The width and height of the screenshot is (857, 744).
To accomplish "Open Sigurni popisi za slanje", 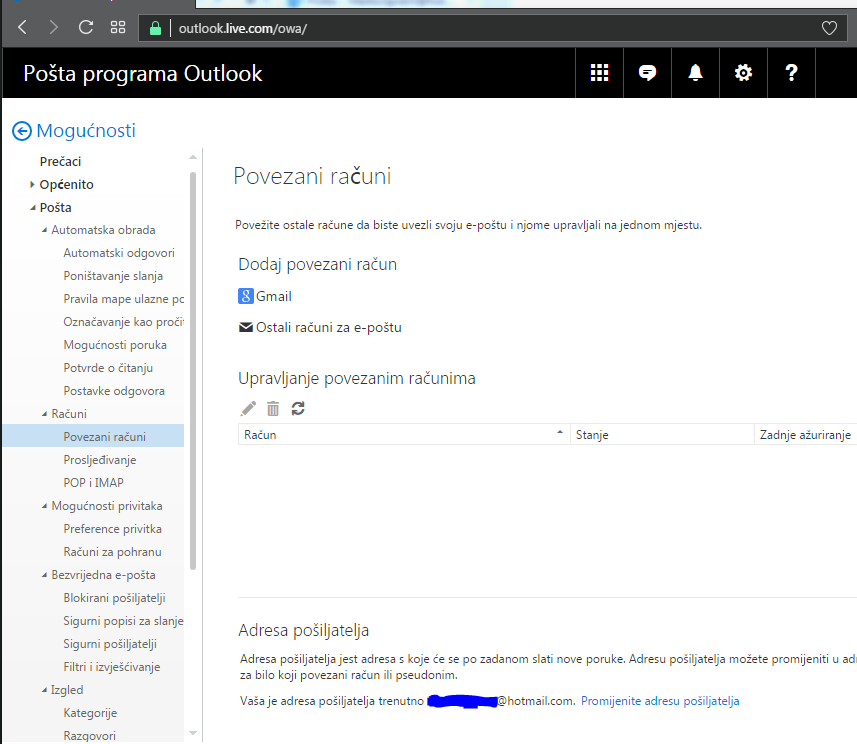I will pos(124,621).
